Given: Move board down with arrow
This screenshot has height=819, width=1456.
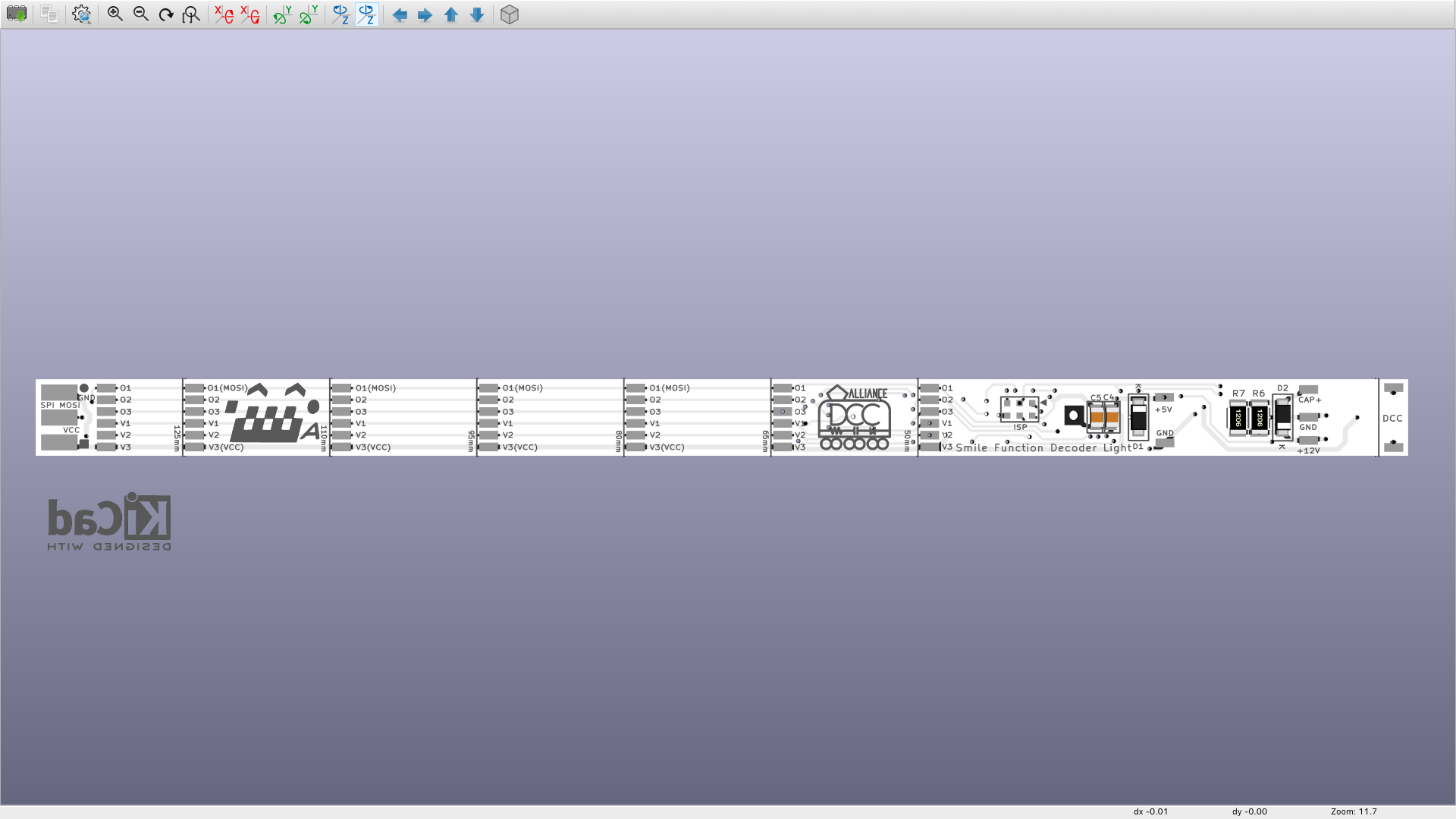Looking at the screenshot, I should point(476,14).
